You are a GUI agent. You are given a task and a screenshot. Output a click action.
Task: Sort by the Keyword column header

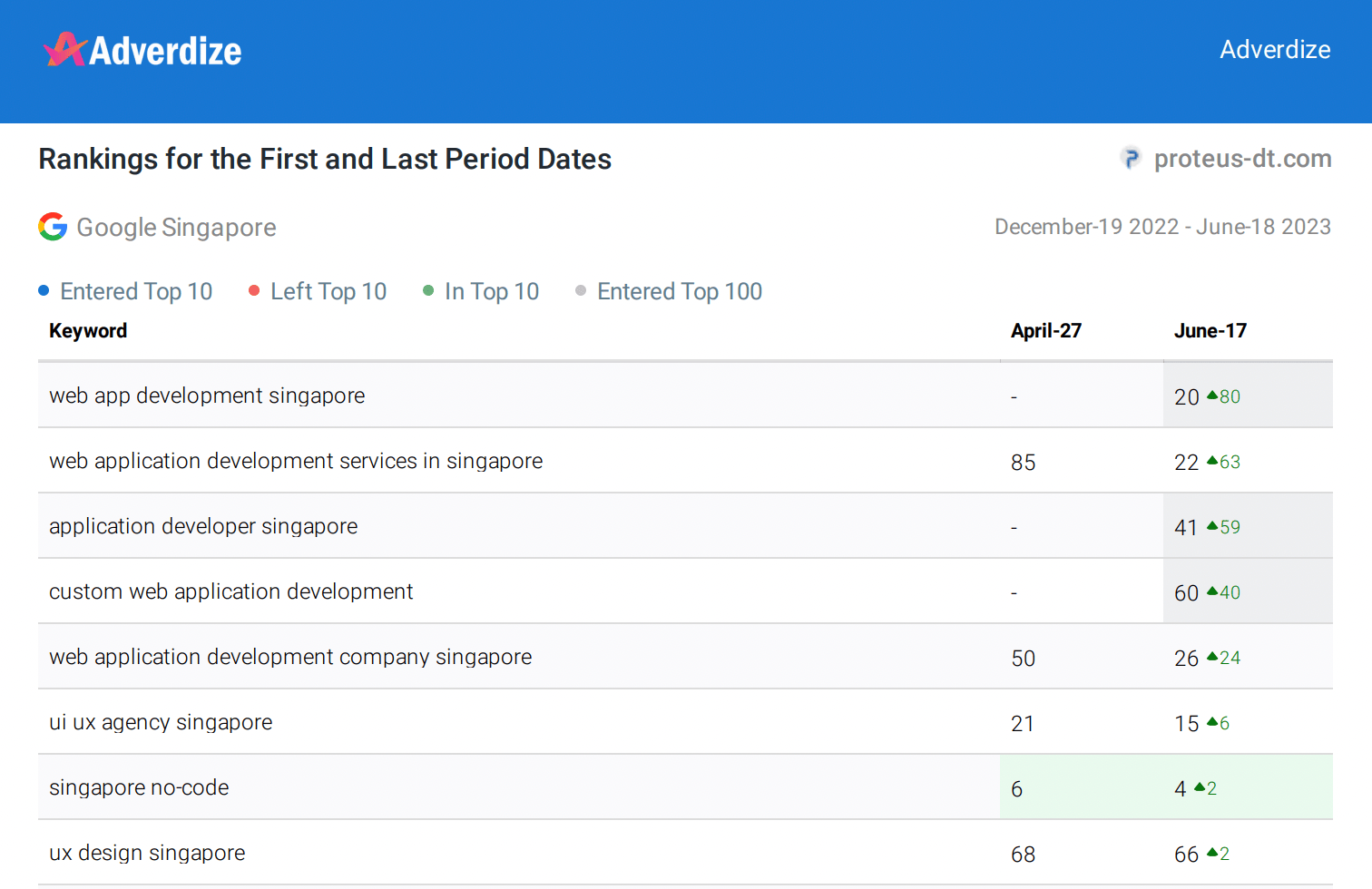pyautogui.click(x=88, y=331)
